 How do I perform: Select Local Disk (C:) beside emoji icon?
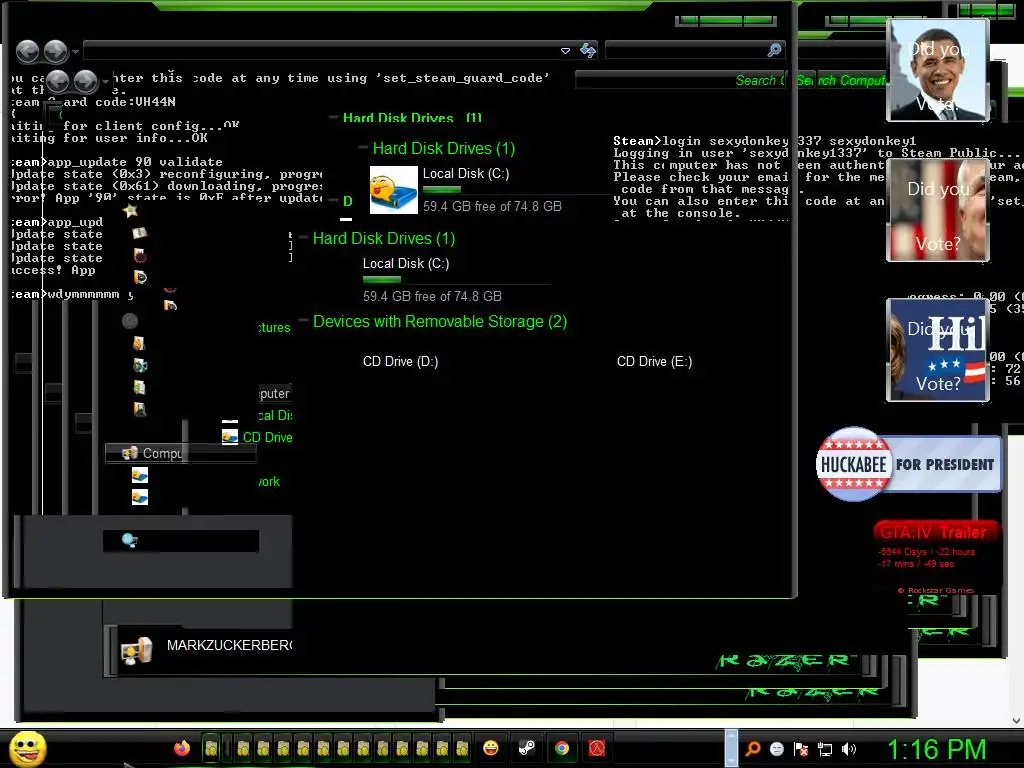point(466,174)
